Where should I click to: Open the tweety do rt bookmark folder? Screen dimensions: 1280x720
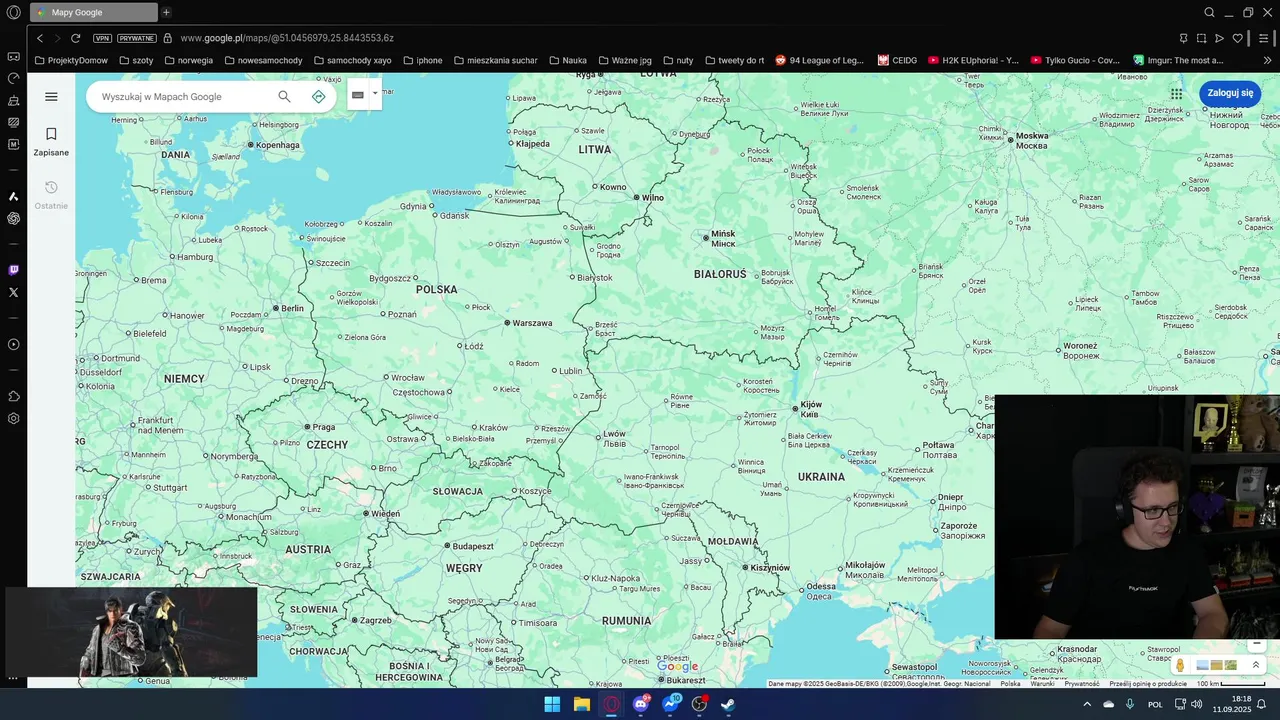click(x=734, y=60)
